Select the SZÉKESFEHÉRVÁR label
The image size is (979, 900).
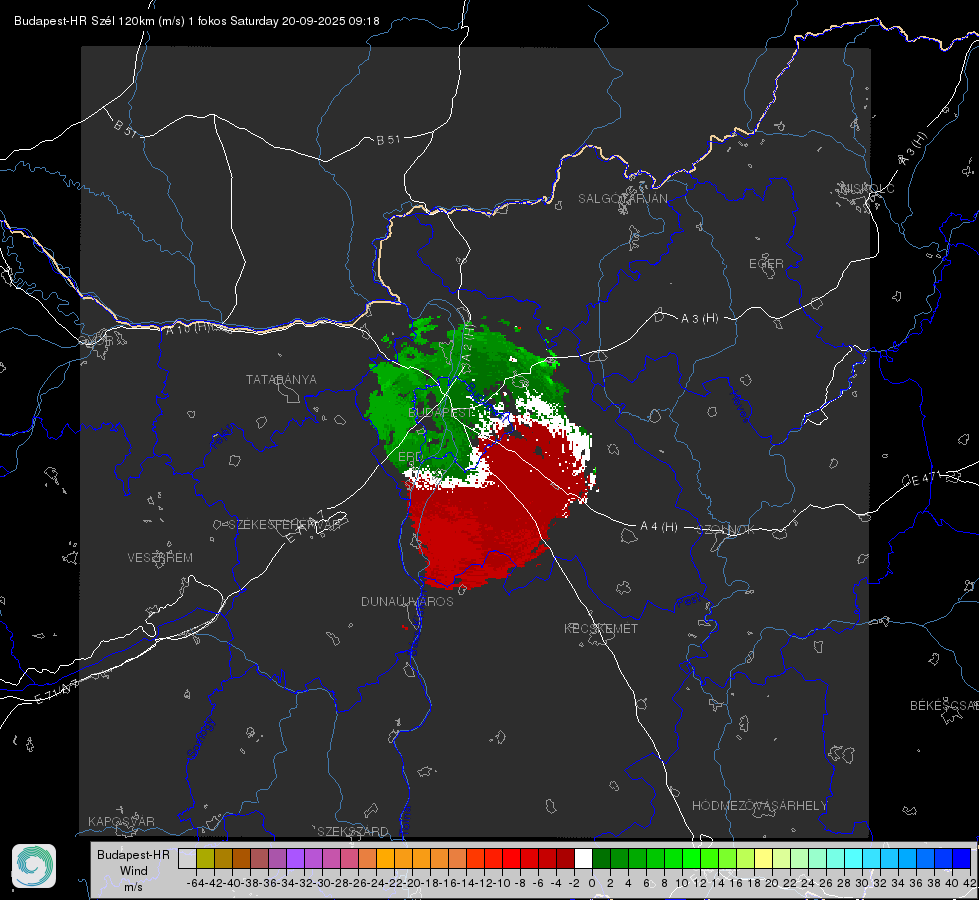pos(284,525)
